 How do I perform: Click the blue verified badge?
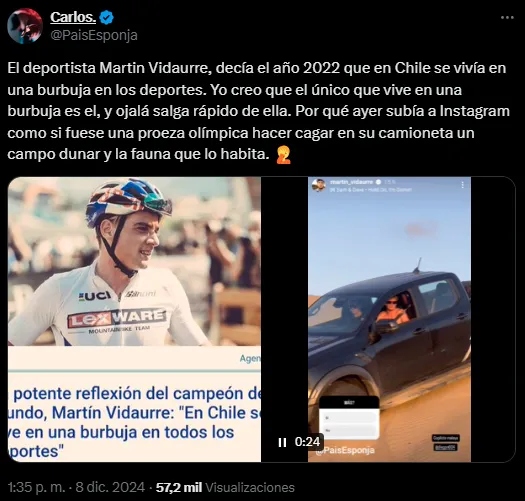(107, 17)
